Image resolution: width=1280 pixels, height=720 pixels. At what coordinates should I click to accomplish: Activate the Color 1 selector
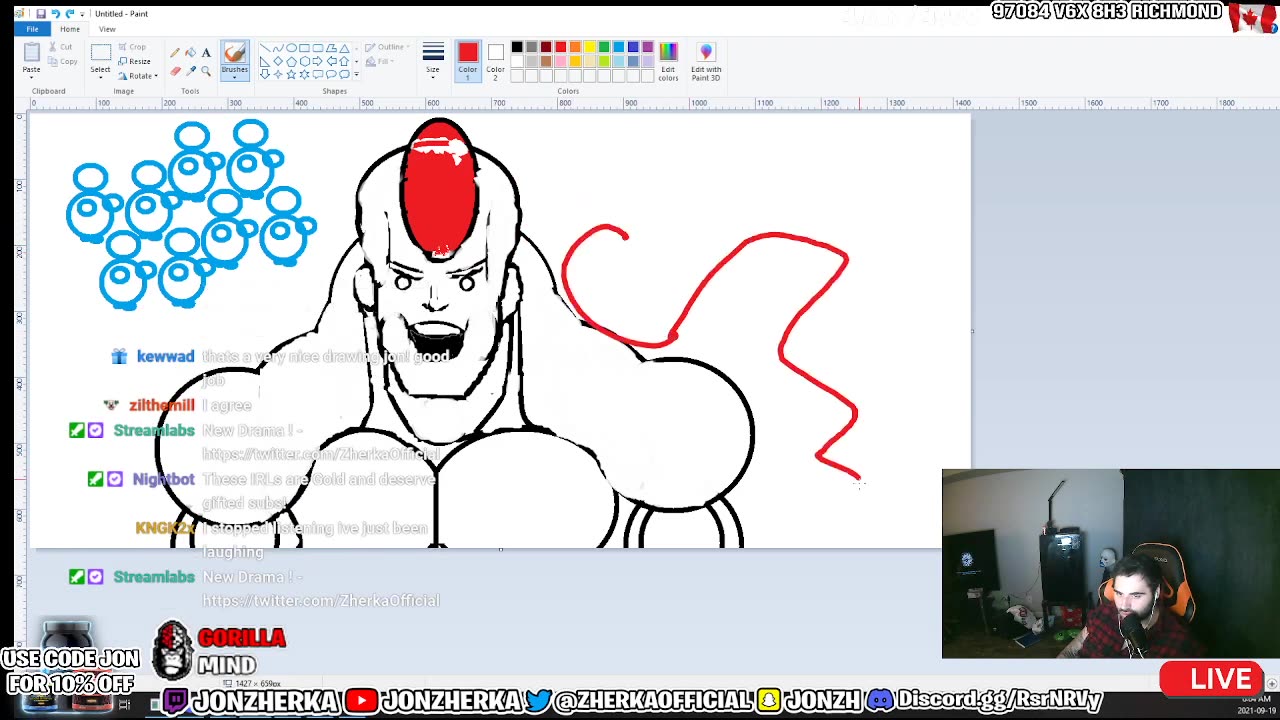pyautogui.click(x=468, y=60)
